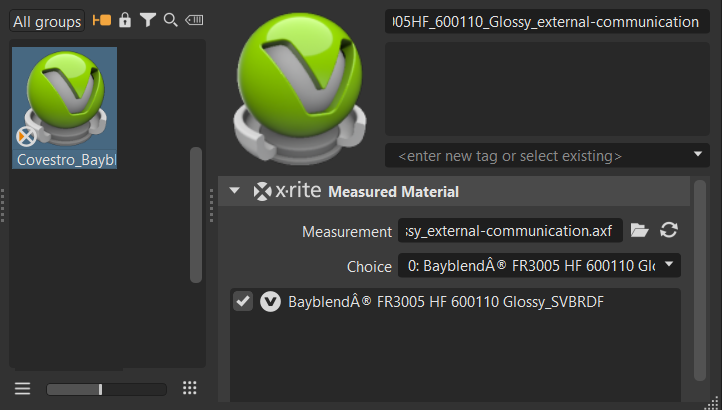
Task: Open the All groups selector
Action: tap(47, 21)
